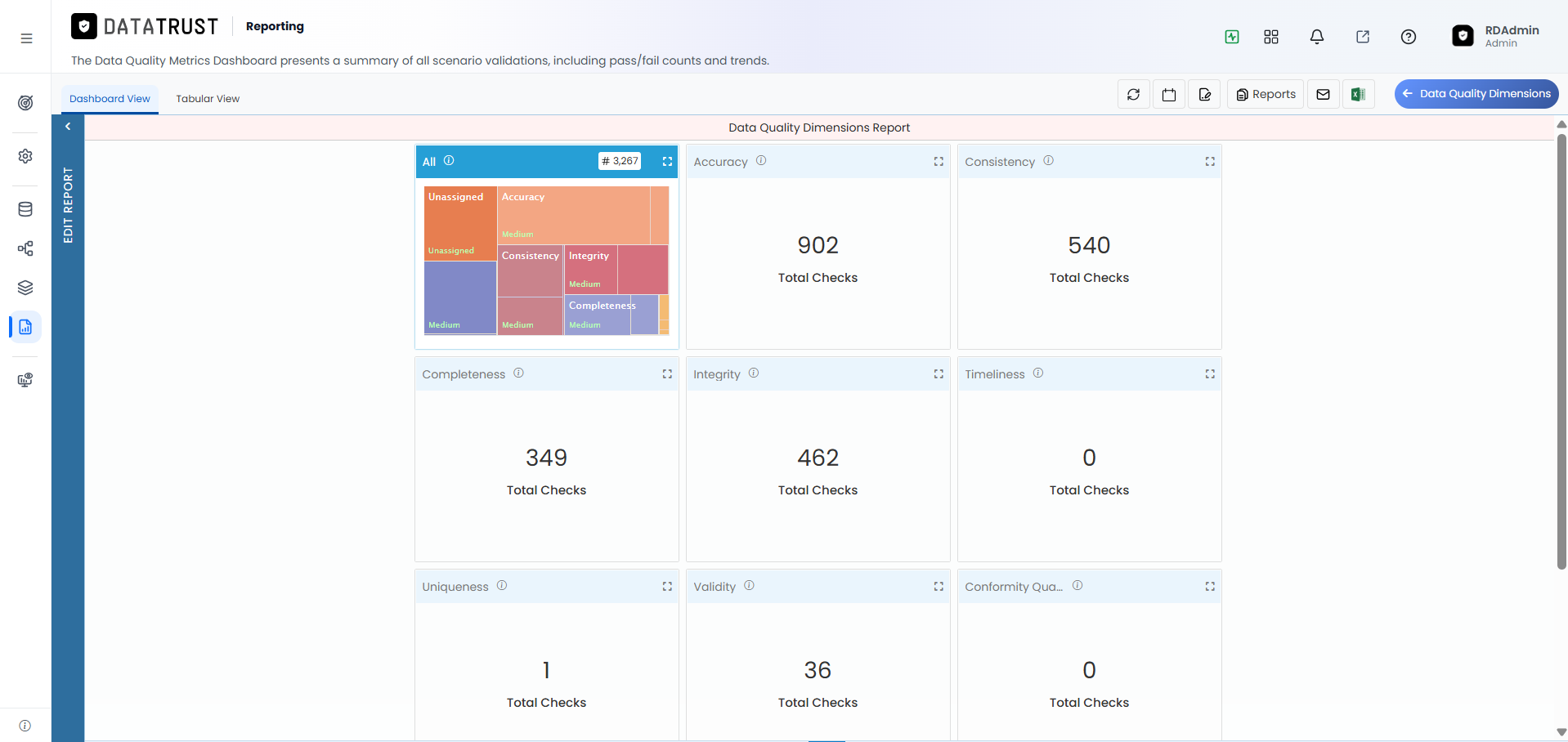
Task: Click info icon next to Conformity Qua...
Action: [1077, 586]
